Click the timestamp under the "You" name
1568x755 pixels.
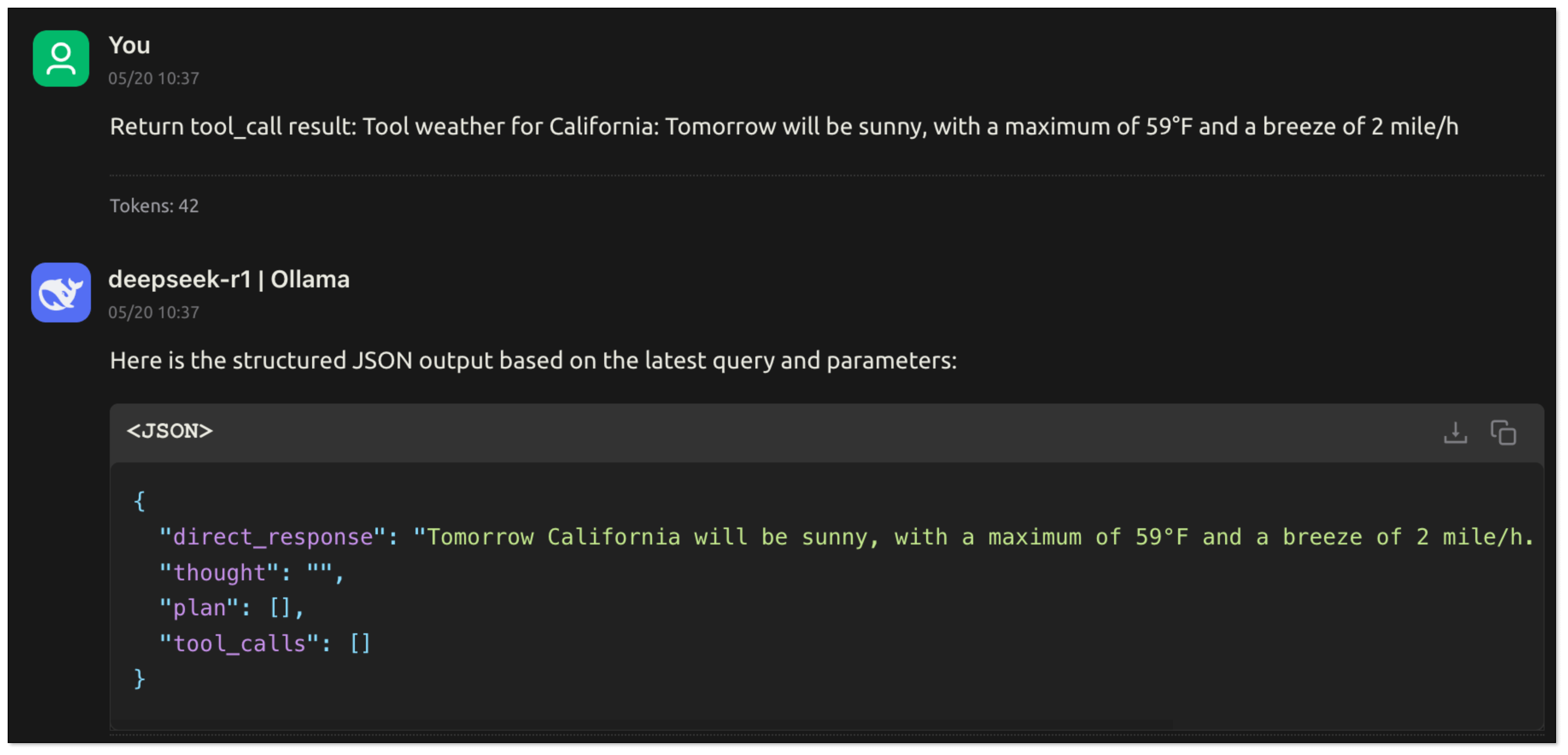[x=153, y=78]
